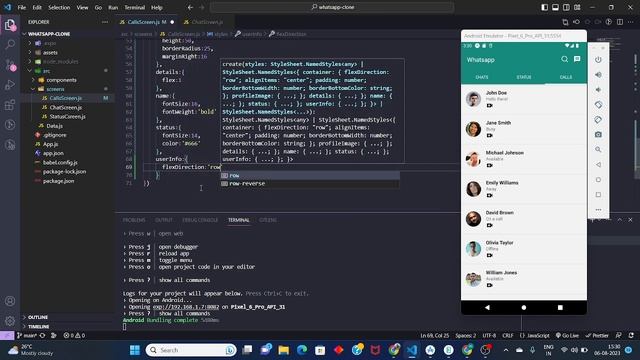Select 'row' autocomplete suggestion
Viewport: 640px width, 360px height.
pyautogui.click(x=310, y=176)
